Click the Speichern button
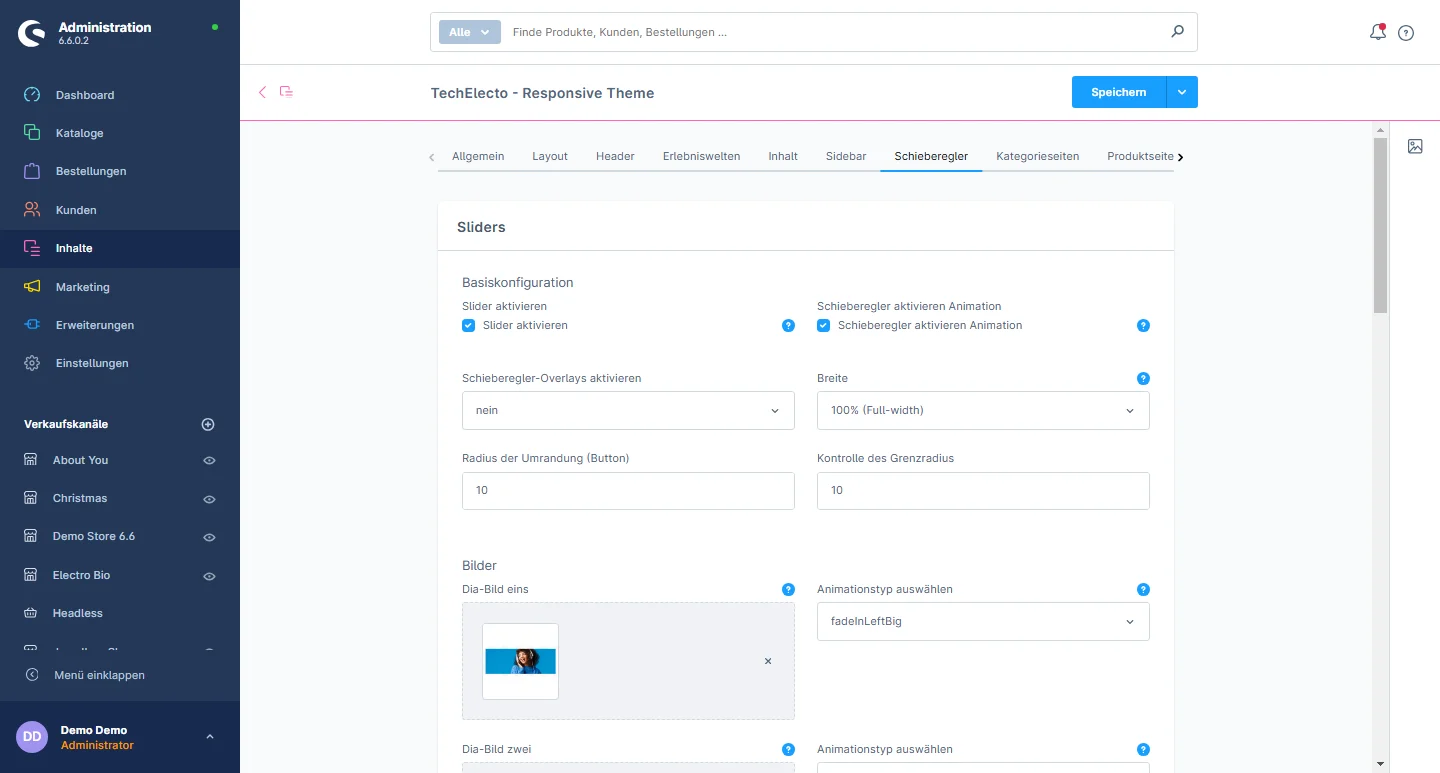The width and height of the screenshot is (1440, 773). tap(1118, 92)
